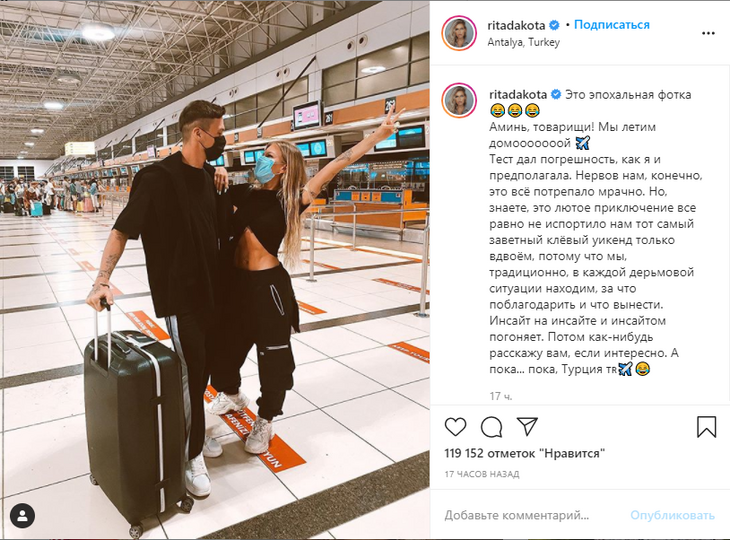The width and height of the screenshot is (730, 540).
Task: Open the three-dot more options menu
Action: click(708, 33)
